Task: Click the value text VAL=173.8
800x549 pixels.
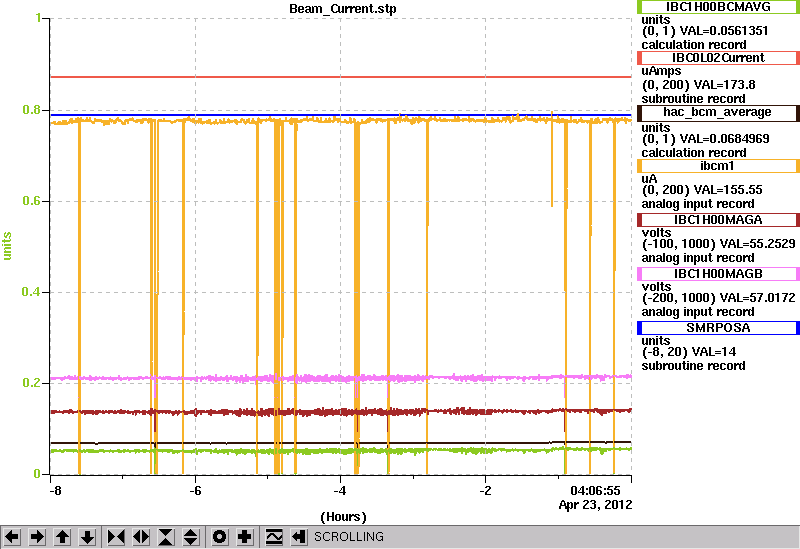Action: pos(724,85)
